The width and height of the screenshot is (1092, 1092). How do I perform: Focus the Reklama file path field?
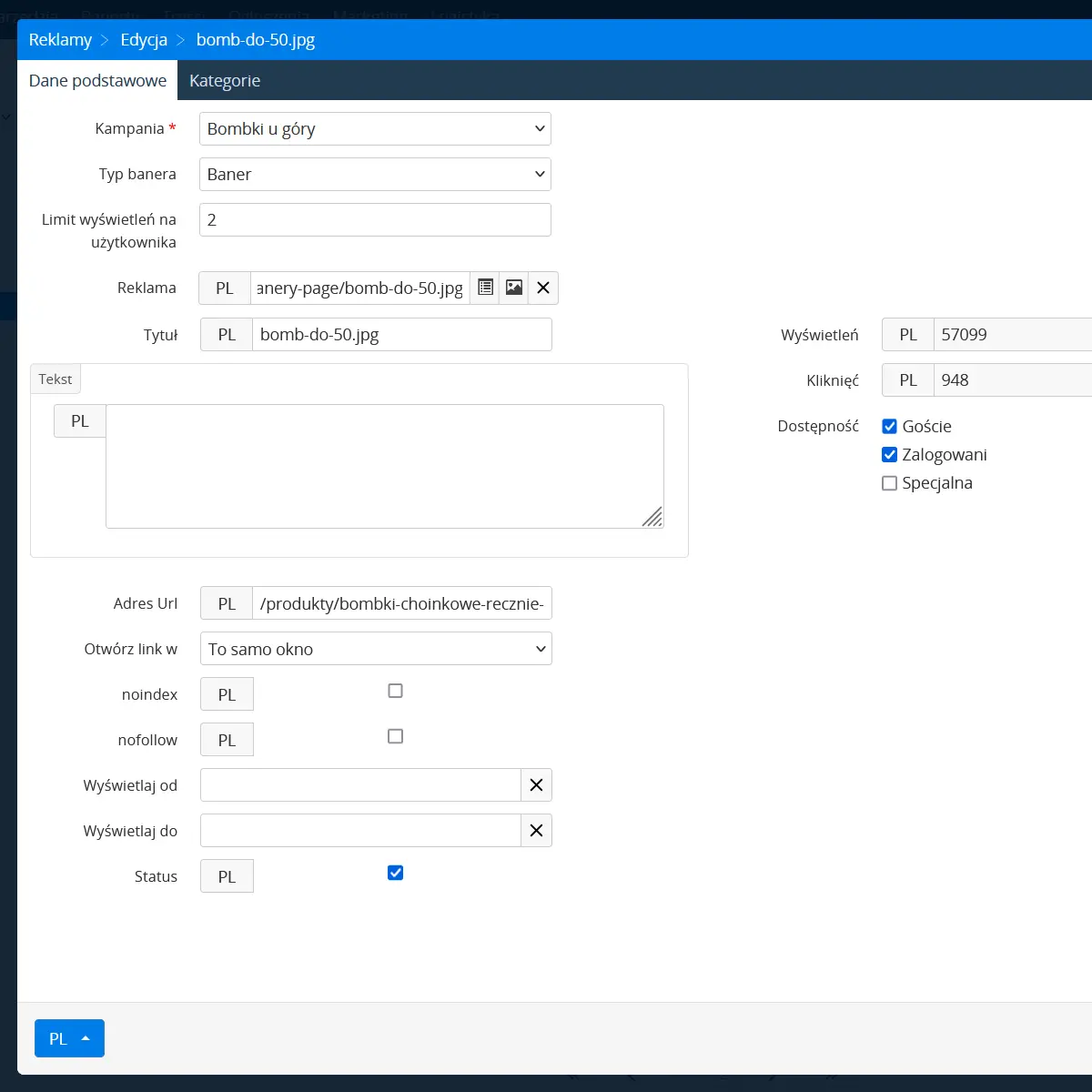[360, 288]
